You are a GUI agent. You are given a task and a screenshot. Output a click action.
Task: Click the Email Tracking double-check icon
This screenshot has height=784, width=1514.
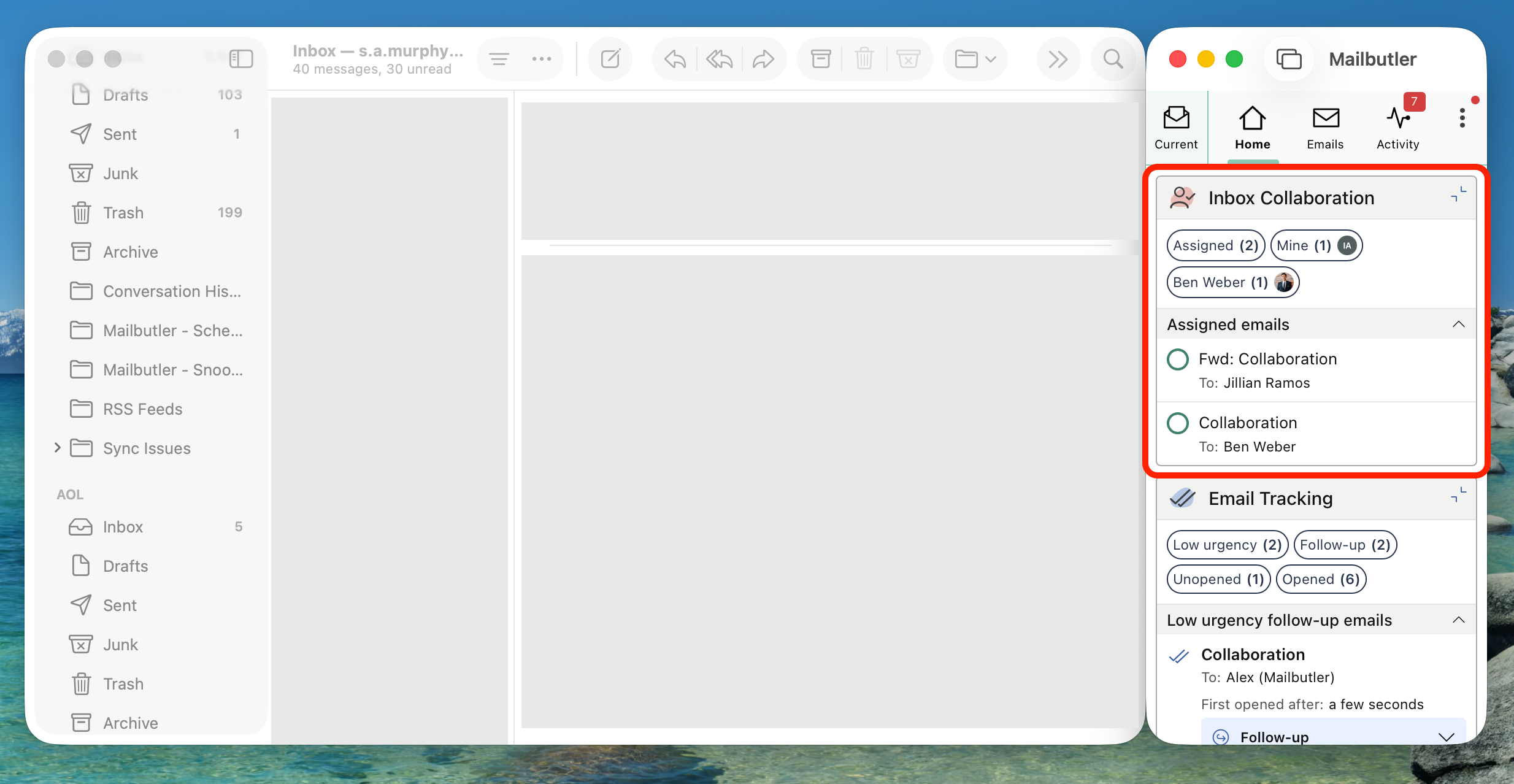point(1182,498)
